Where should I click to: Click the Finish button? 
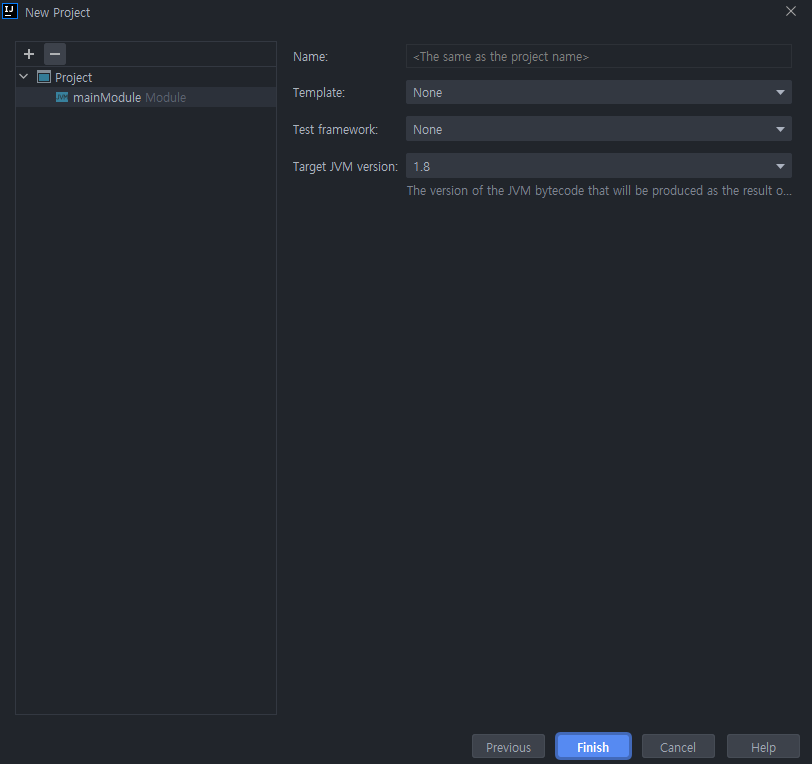click(x=593, y=747)
